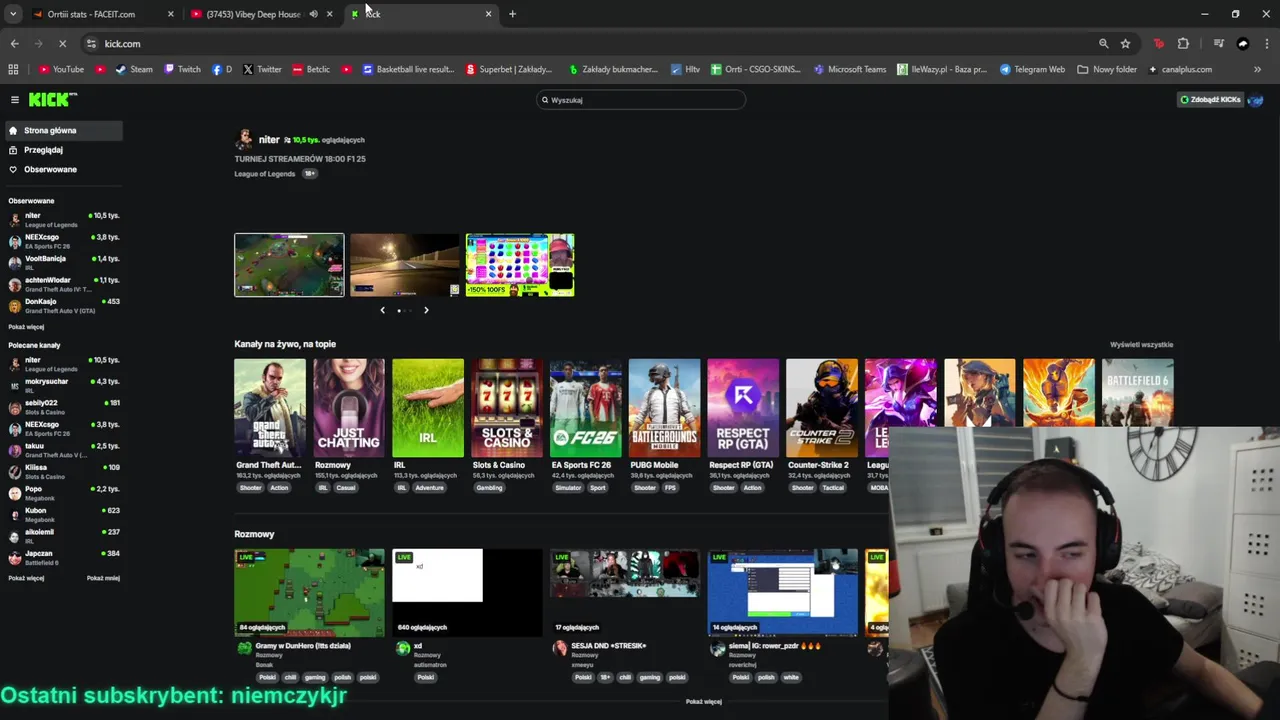Viewport: 1280px width, 720px height.
Task: Open the Counter-Strike 2 category card
Action: 822,407
